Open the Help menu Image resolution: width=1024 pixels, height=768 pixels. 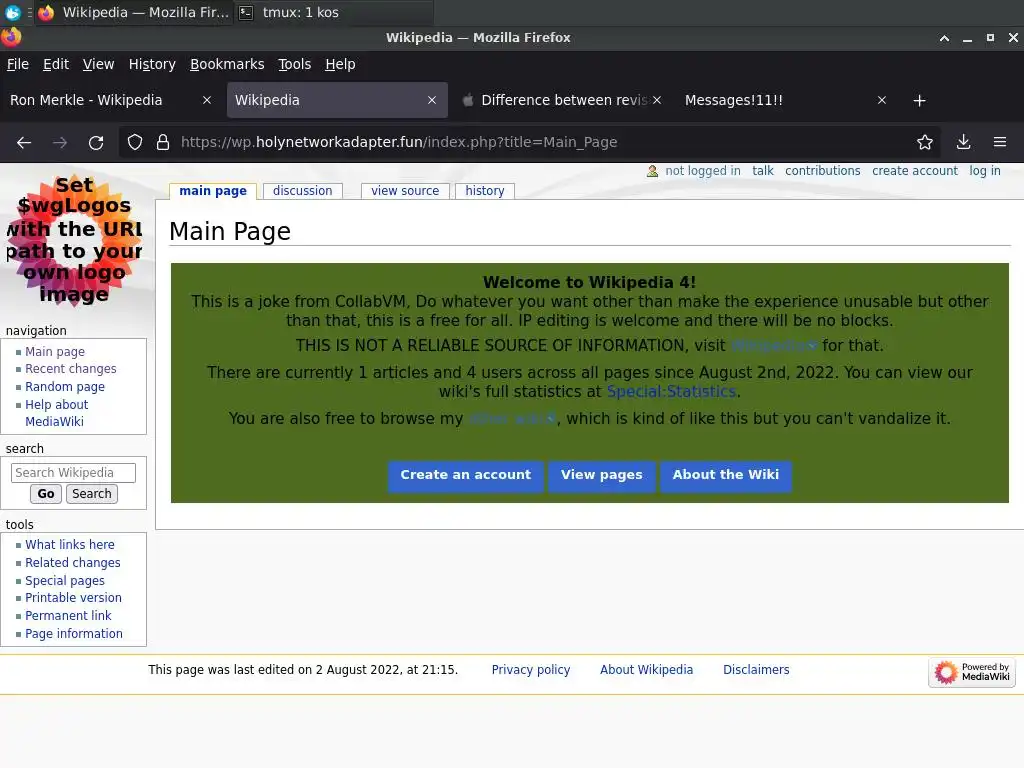[x=340, y=64]
